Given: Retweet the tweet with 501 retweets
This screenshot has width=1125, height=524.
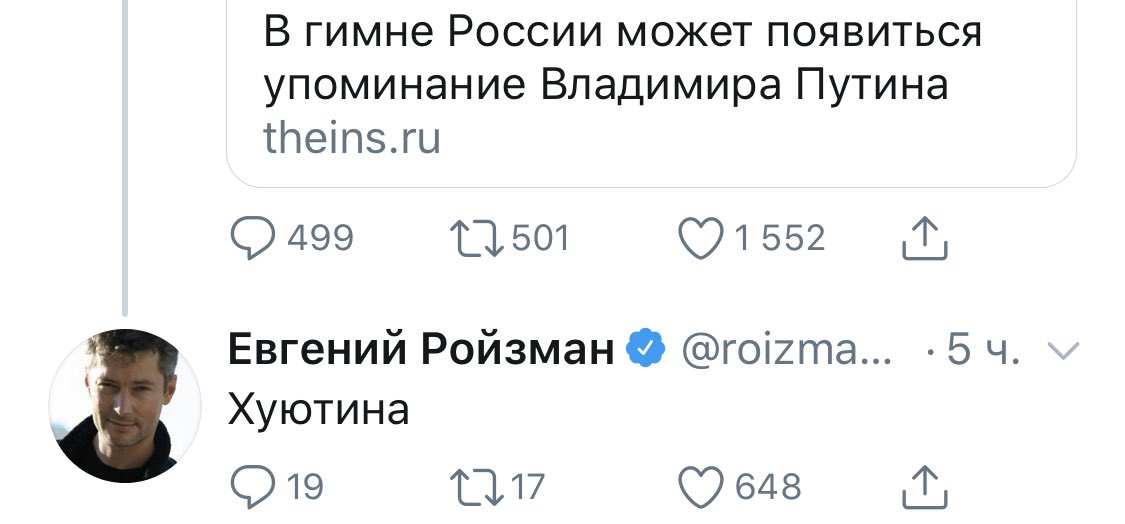Looking at the screenshot, I should tap(477, 238).
